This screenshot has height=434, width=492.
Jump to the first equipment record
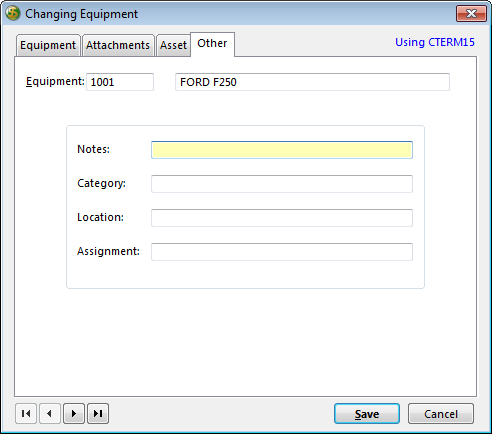tap(26, 414)
